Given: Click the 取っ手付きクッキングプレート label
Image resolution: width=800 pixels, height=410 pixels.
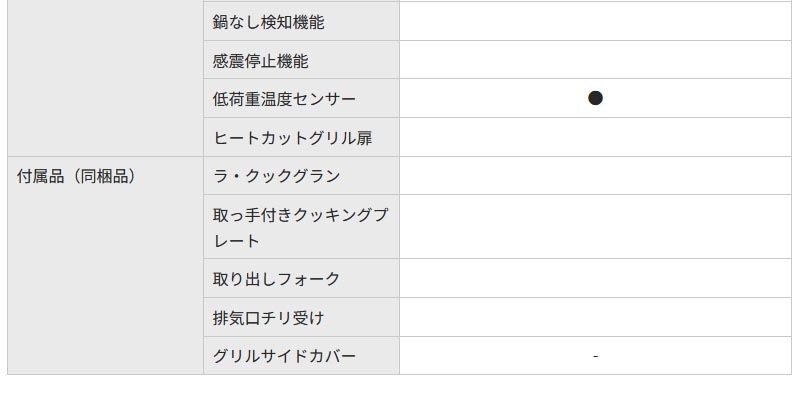Looking at the screenshot, I should 300,228.
